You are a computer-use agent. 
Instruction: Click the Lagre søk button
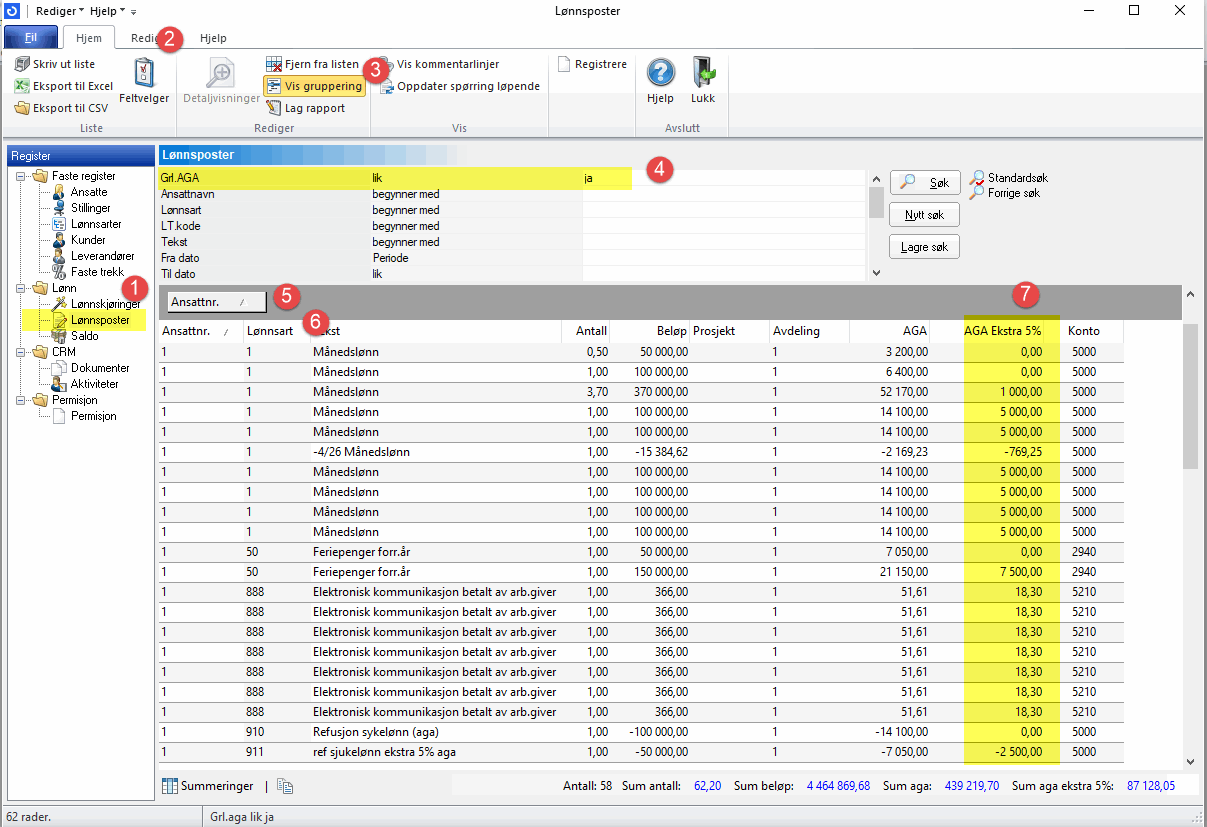[x=924, y=247]
